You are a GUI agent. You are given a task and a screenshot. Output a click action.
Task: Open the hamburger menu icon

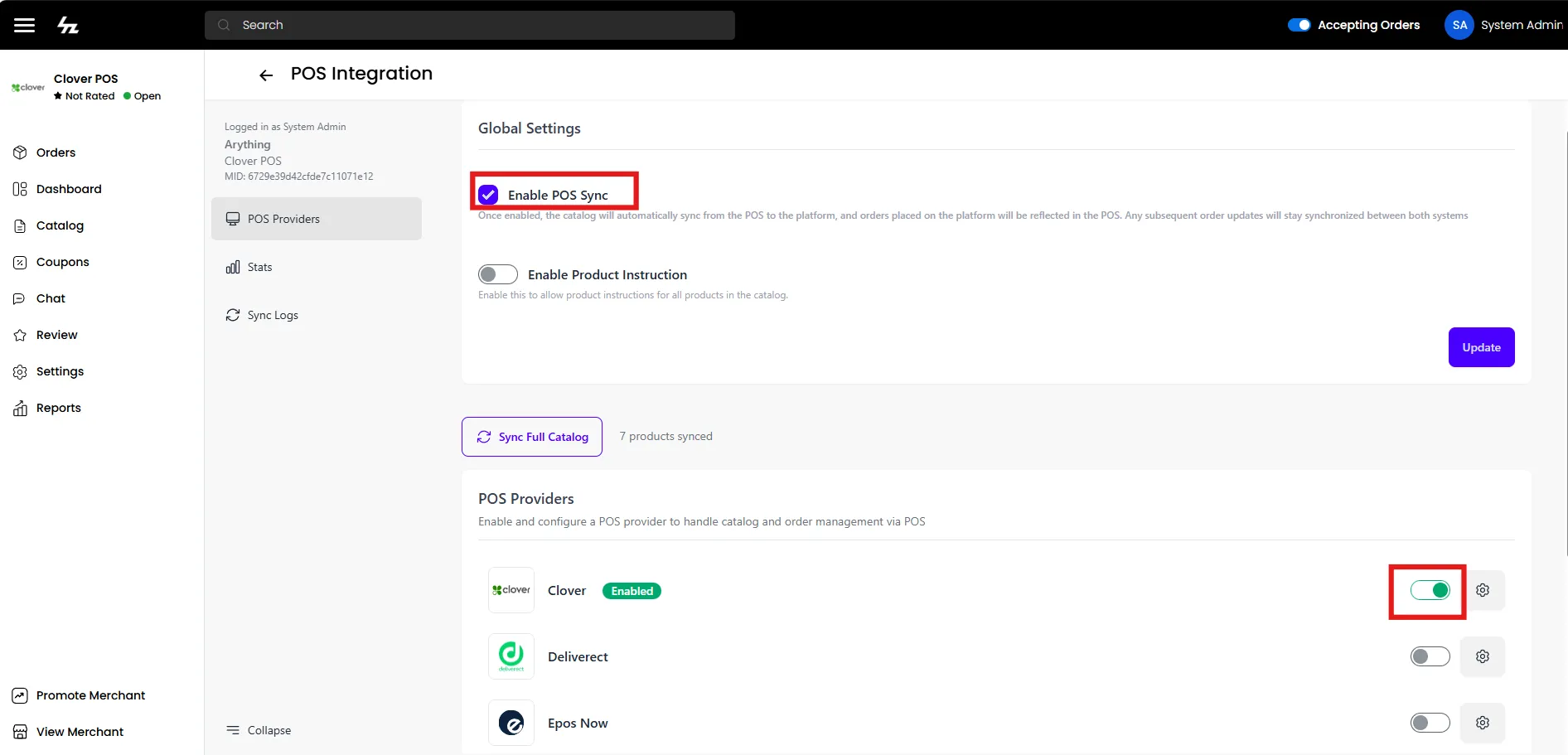click(x=25, y=25)
